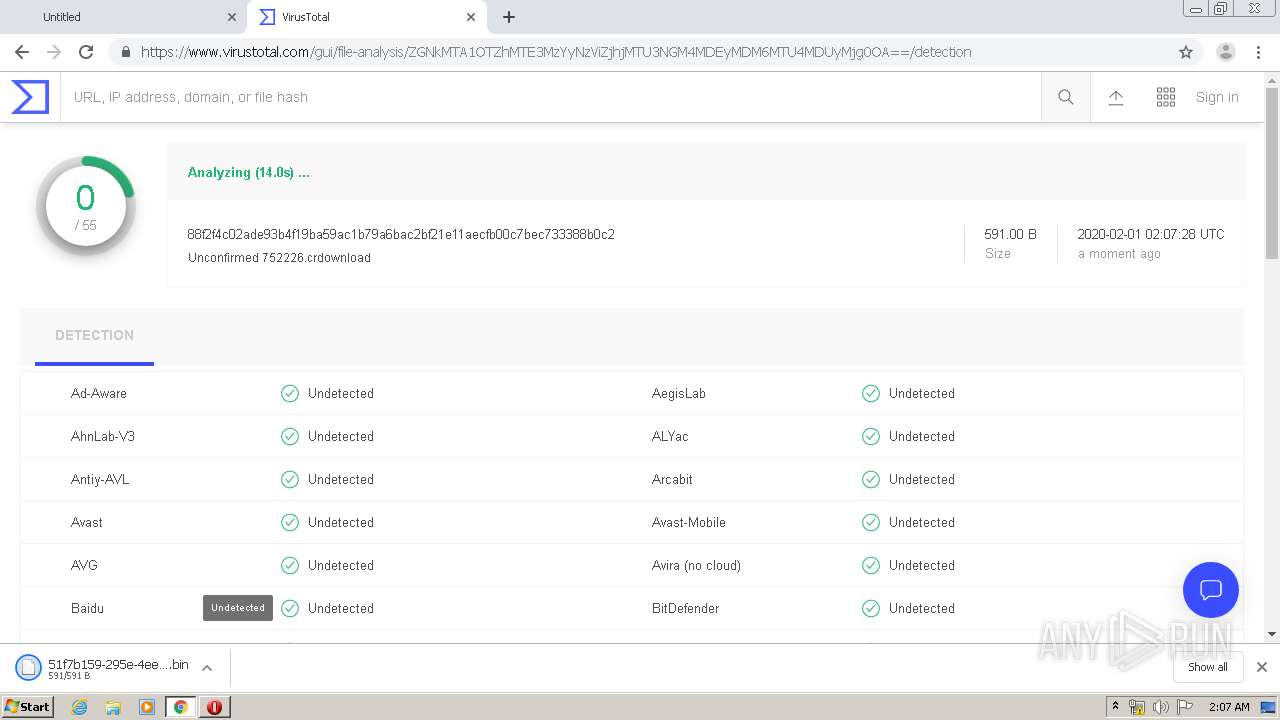Bookmark this page with star icon

pyautogui.click(x=1186, y=52)
